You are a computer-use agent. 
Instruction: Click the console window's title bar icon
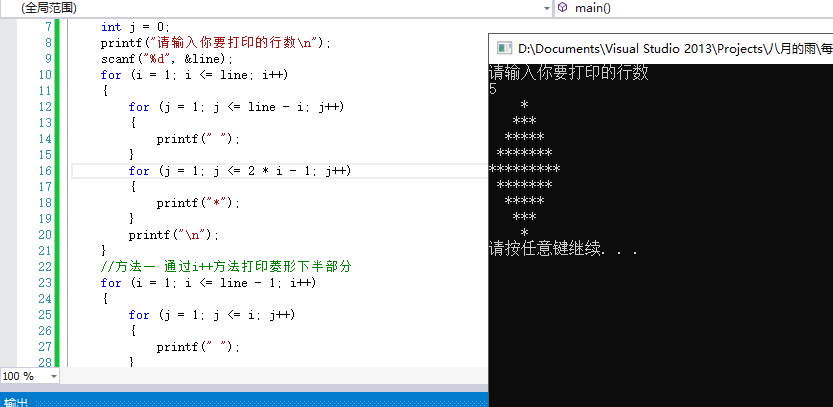pos(504,48)
